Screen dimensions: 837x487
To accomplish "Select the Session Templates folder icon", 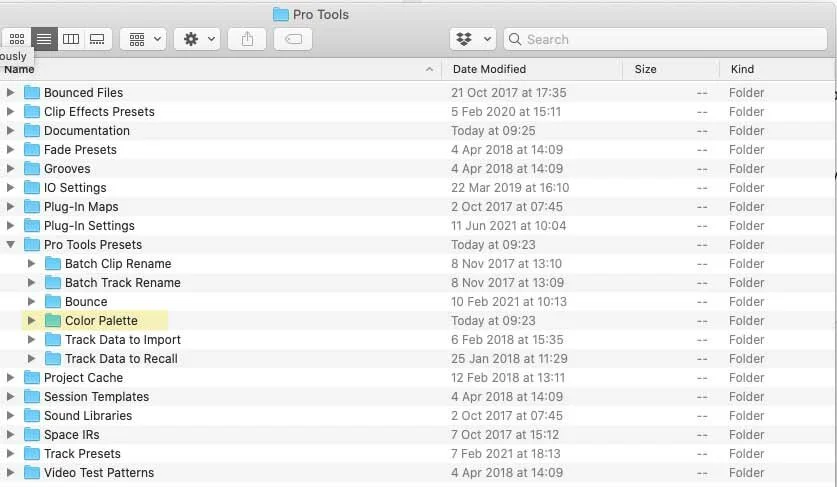I will [32, 396].
